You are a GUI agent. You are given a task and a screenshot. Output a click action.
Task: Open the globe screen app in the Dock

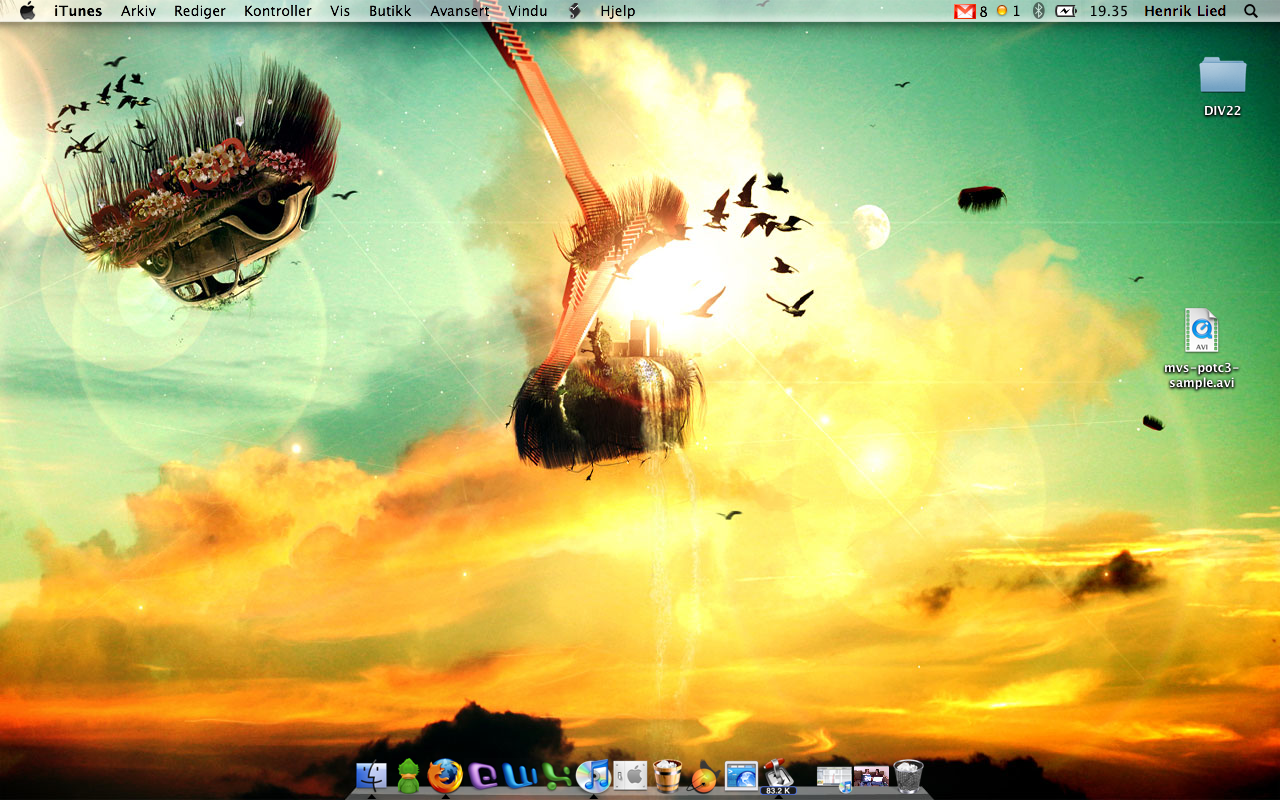(x=741, y=775)
